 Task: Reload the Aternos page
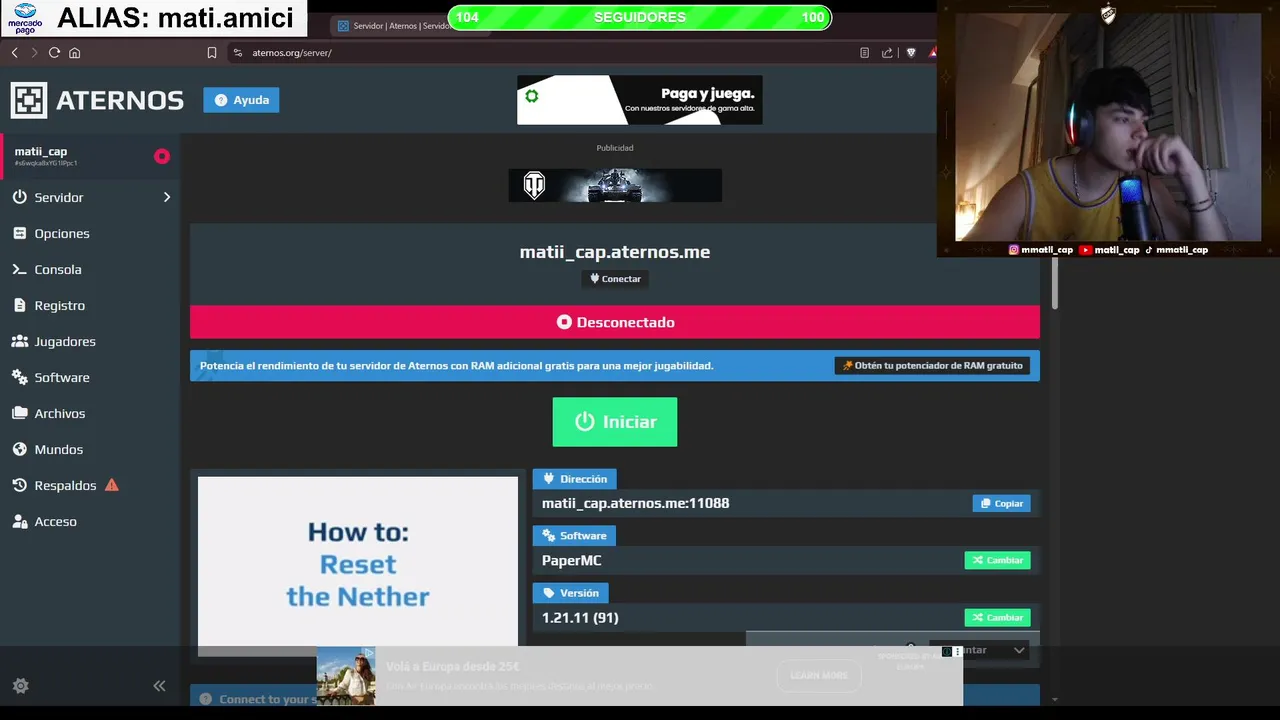[x=54, y=53]
